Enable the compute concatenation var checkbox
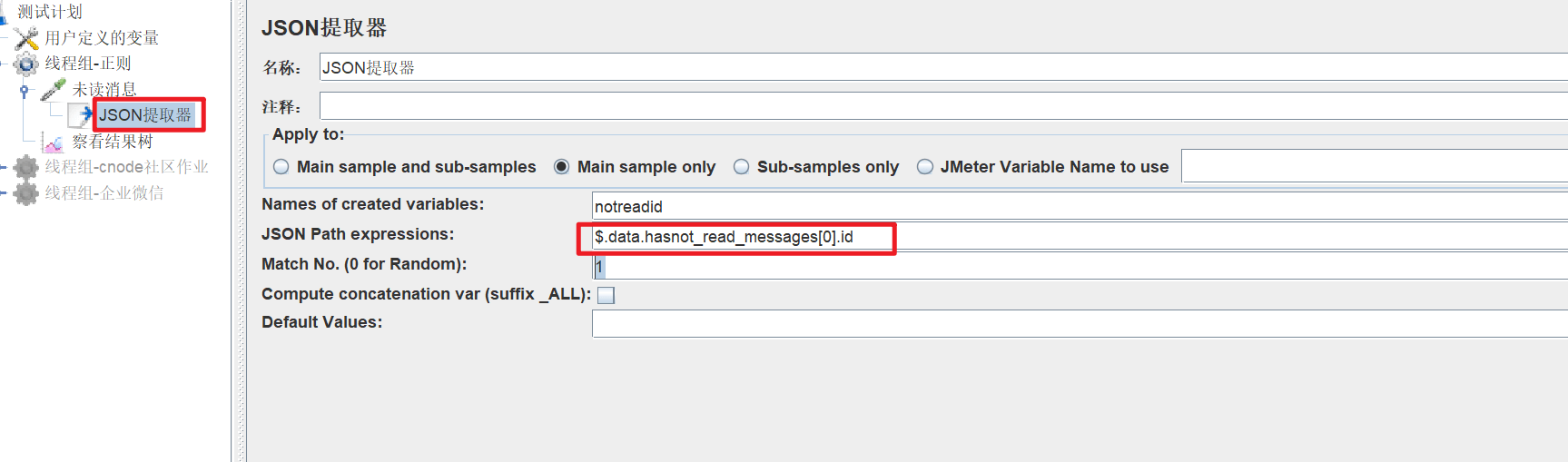The image size is (1568, 462). [606, 295]
